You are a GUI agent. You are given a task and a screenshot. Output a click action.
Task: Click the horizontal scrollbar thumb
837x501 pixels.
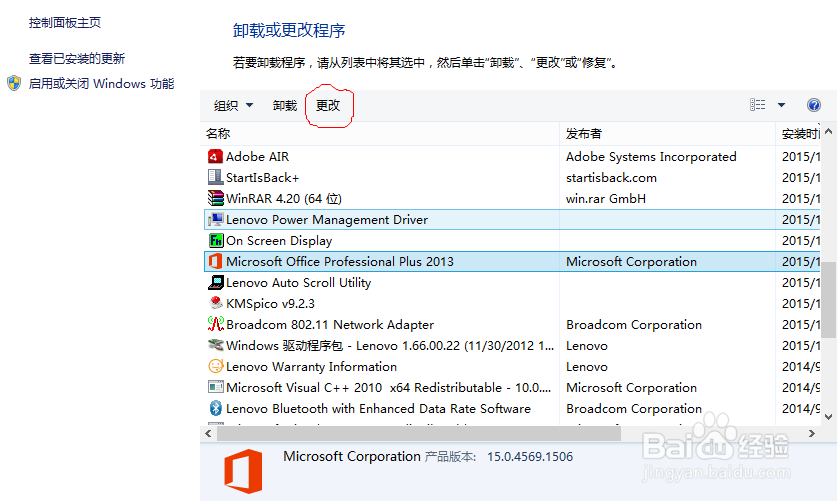click(x=420, y=433)
